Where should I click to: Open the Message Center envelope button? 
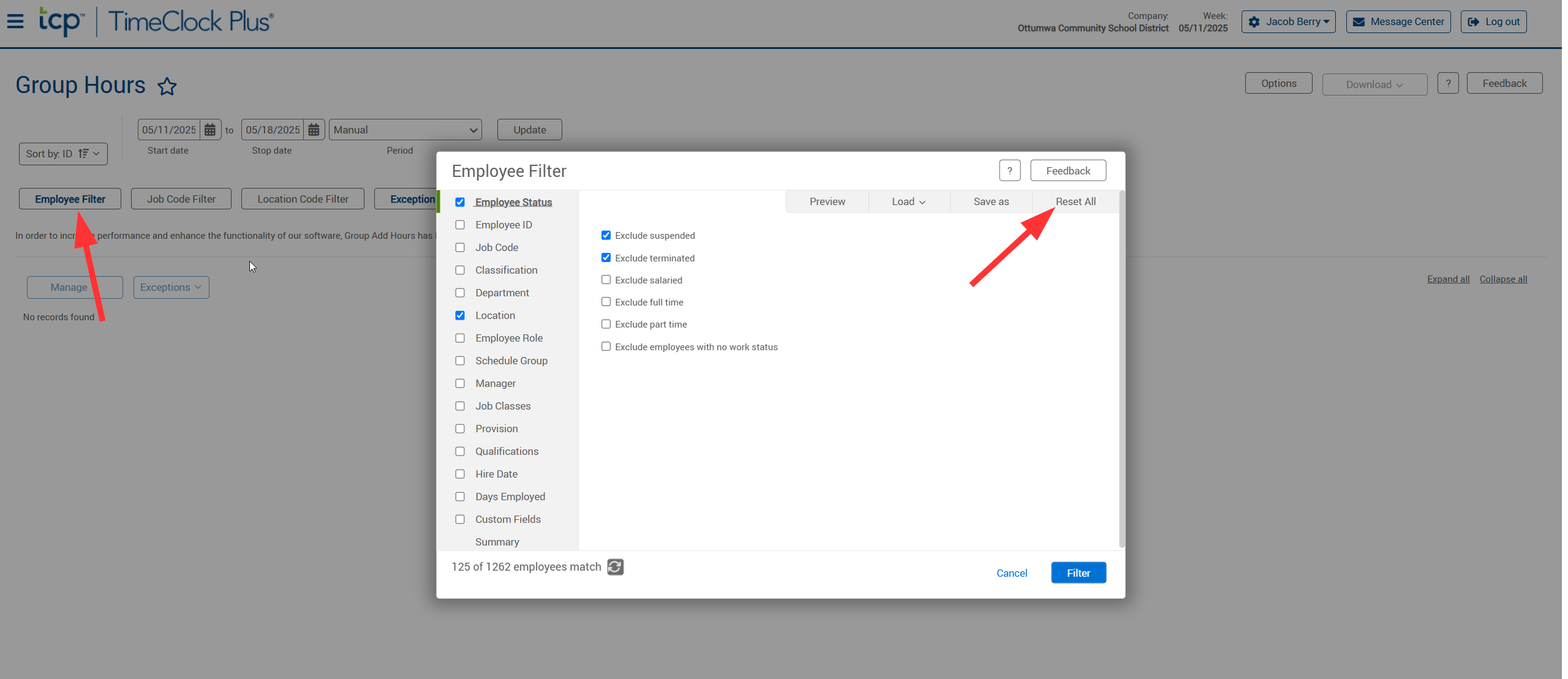(1398, 22)
